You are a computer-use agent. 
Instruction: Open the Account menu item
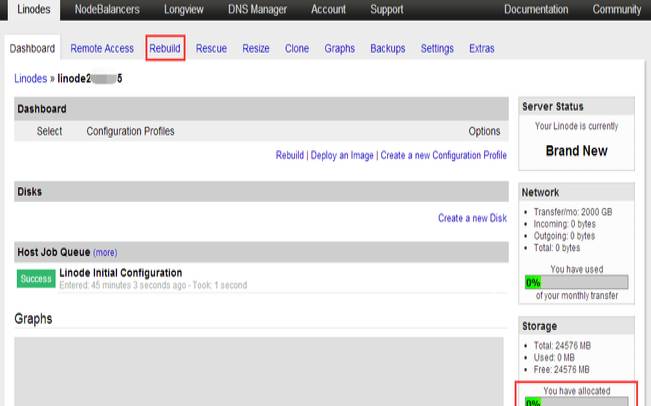click(329, 10)
